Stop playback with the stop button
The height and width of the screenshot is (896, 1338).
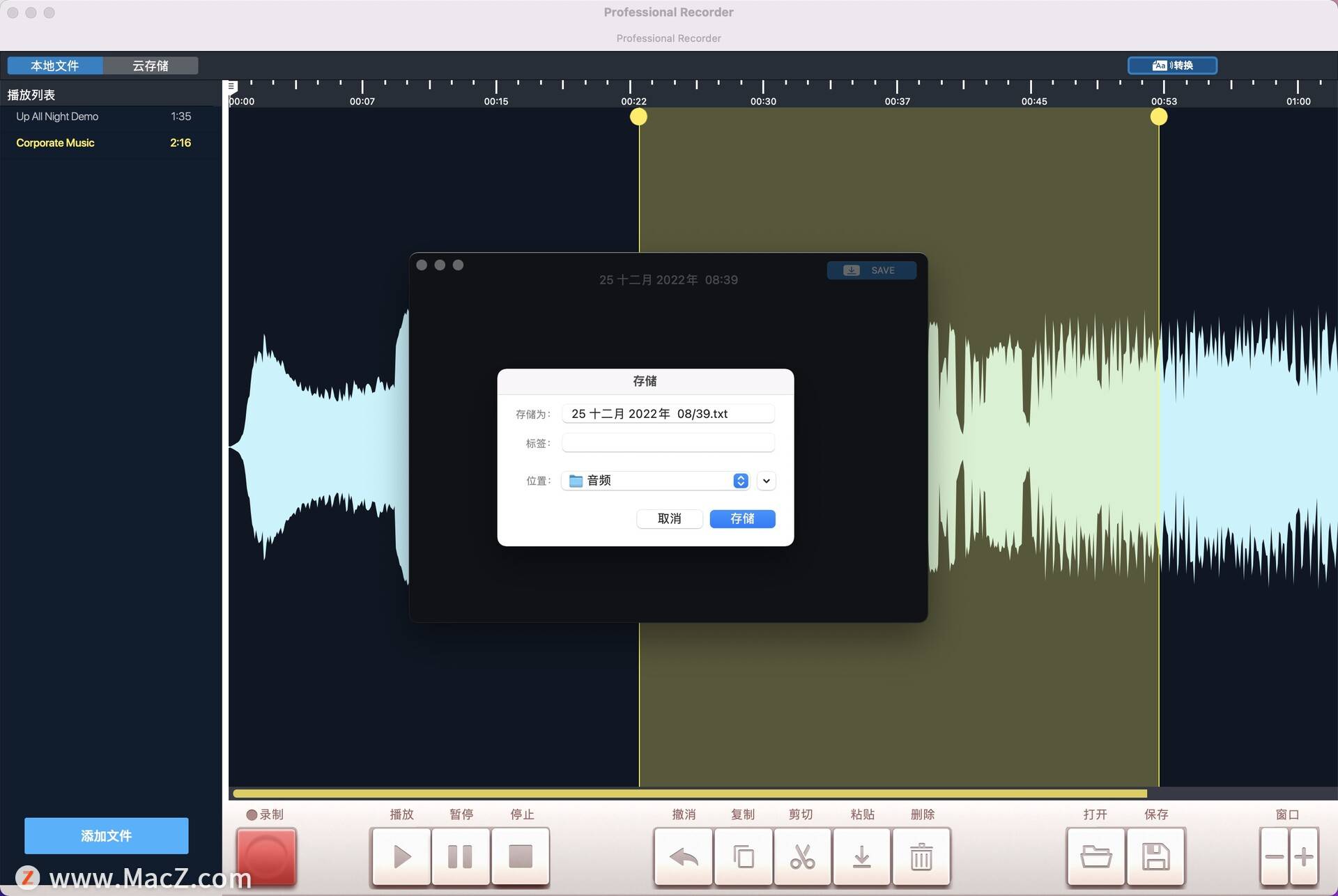(x=521, y=856)
